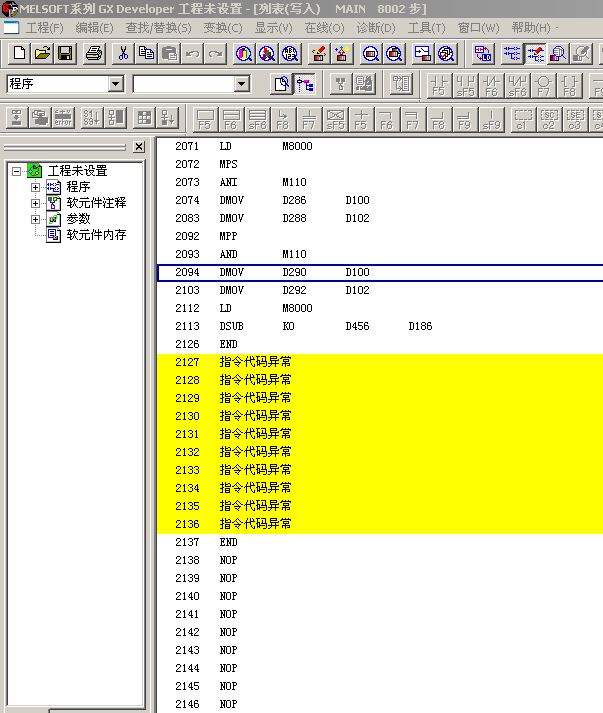
Task: Open the empty combo box dropdown arrow
Action: point(241,85)
